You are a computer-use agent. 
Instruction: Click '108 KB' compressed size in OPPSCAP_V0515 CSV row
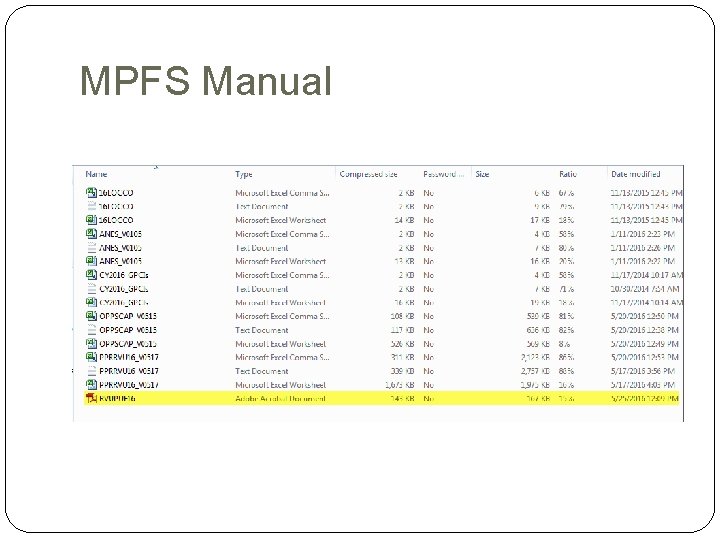402,316
